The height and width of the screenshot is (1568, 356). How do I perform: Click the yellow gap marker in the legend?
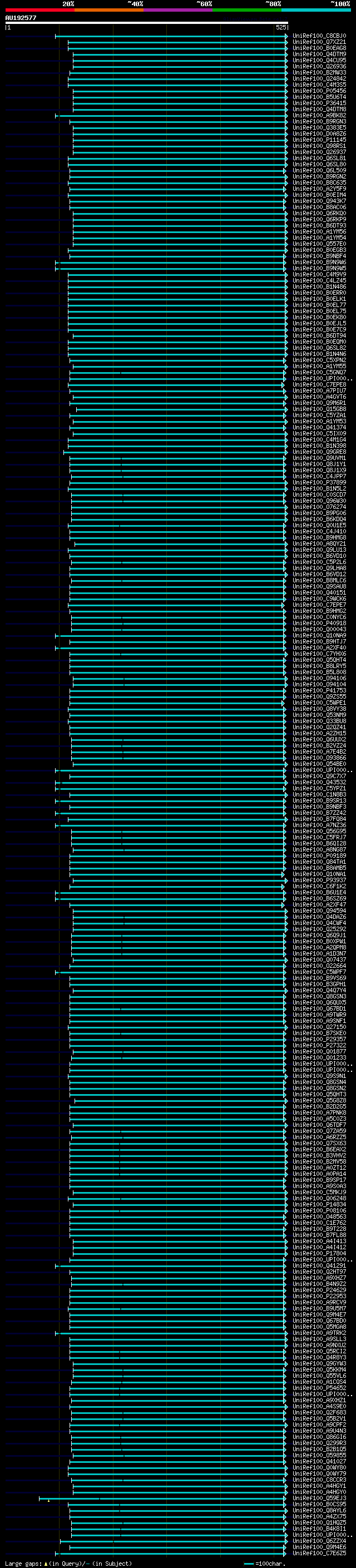click(x=46, y=1564)
